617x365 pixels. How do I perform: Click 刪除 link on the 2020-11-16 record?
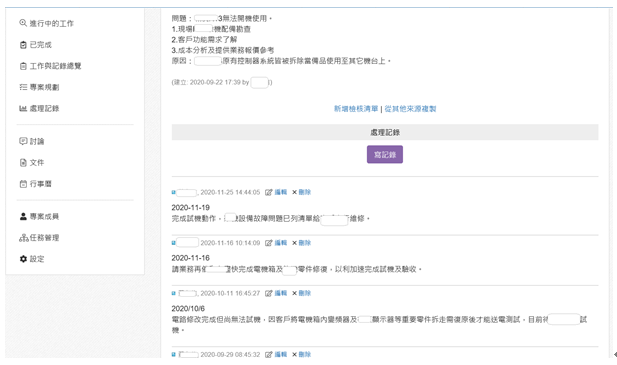tap(305, 243)
